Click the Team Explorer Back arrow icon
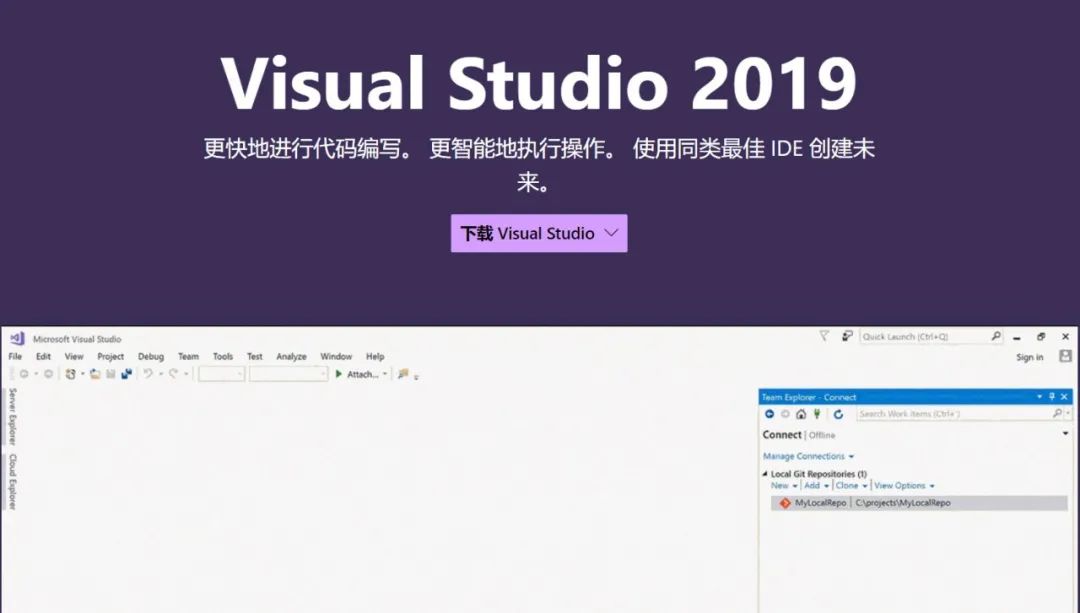This screenshot has width=1080, height=613. click(769, 414)
